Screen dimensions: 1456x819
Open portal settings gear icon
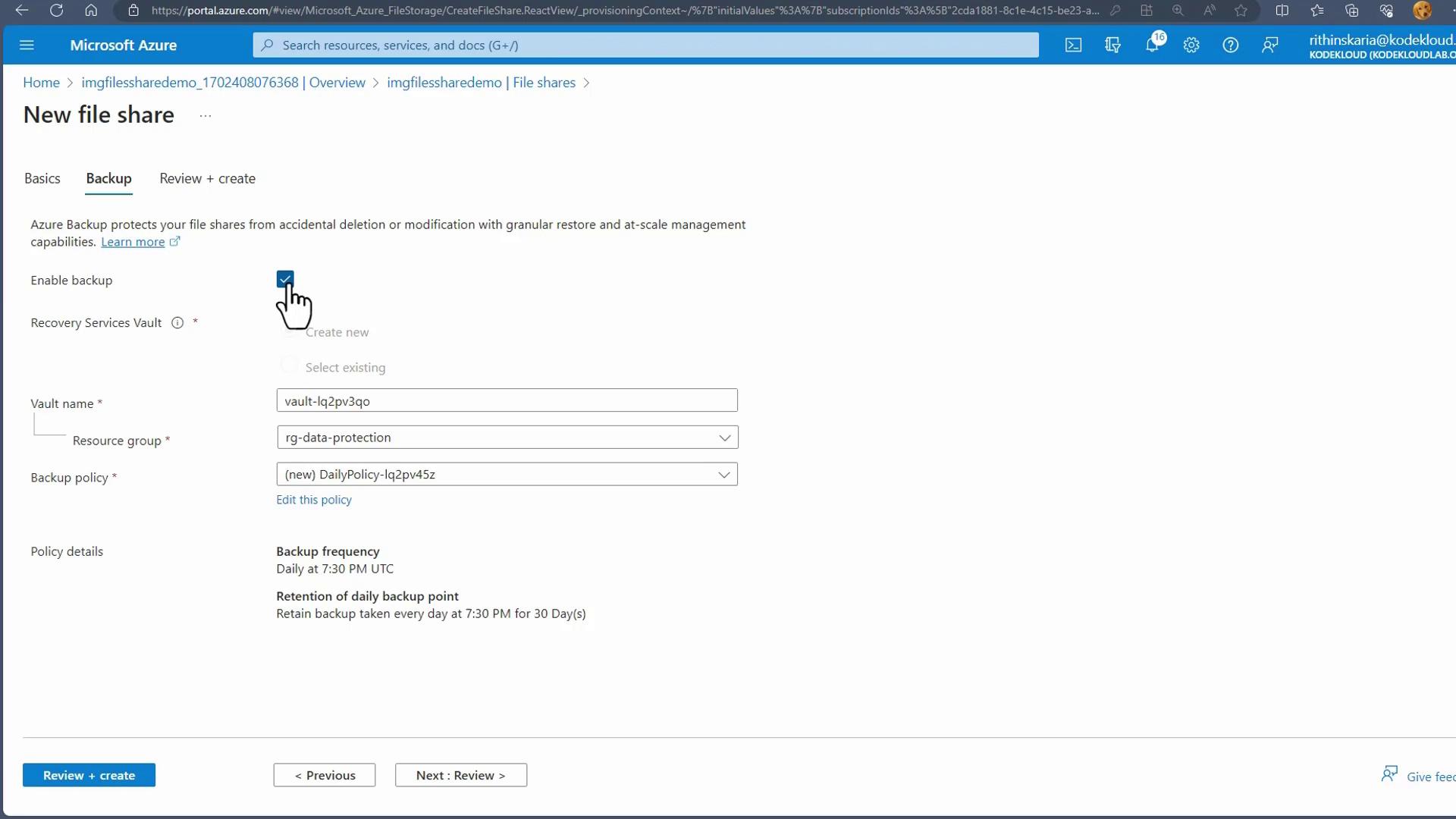pos(1191,45)
